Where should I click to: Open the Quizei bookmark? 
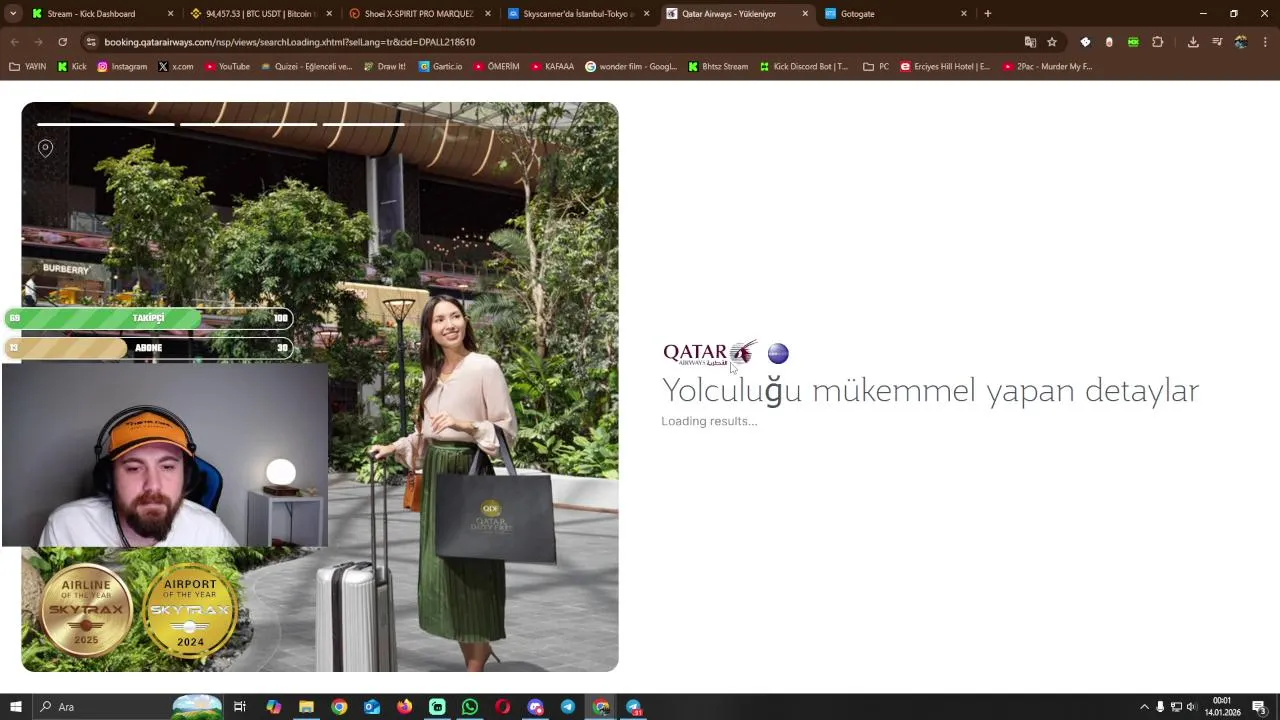[x=306, y=67]
